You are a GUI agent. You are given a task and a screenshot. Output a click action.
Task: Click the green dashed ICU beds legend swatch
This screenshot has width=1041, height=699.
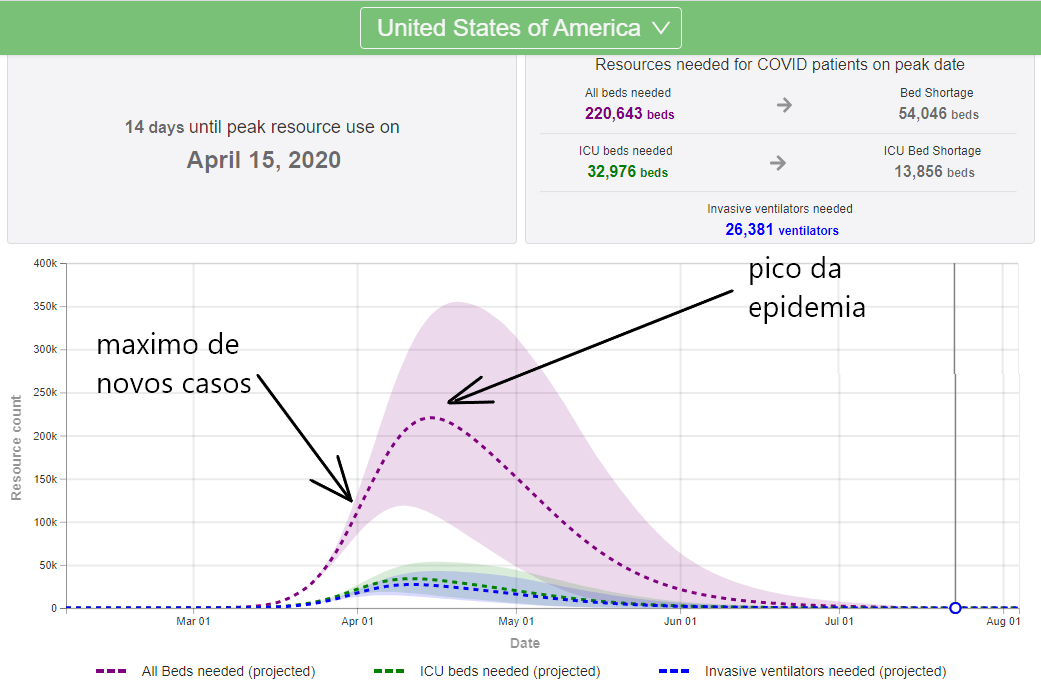pyautogui.click(x=389, y=671)
